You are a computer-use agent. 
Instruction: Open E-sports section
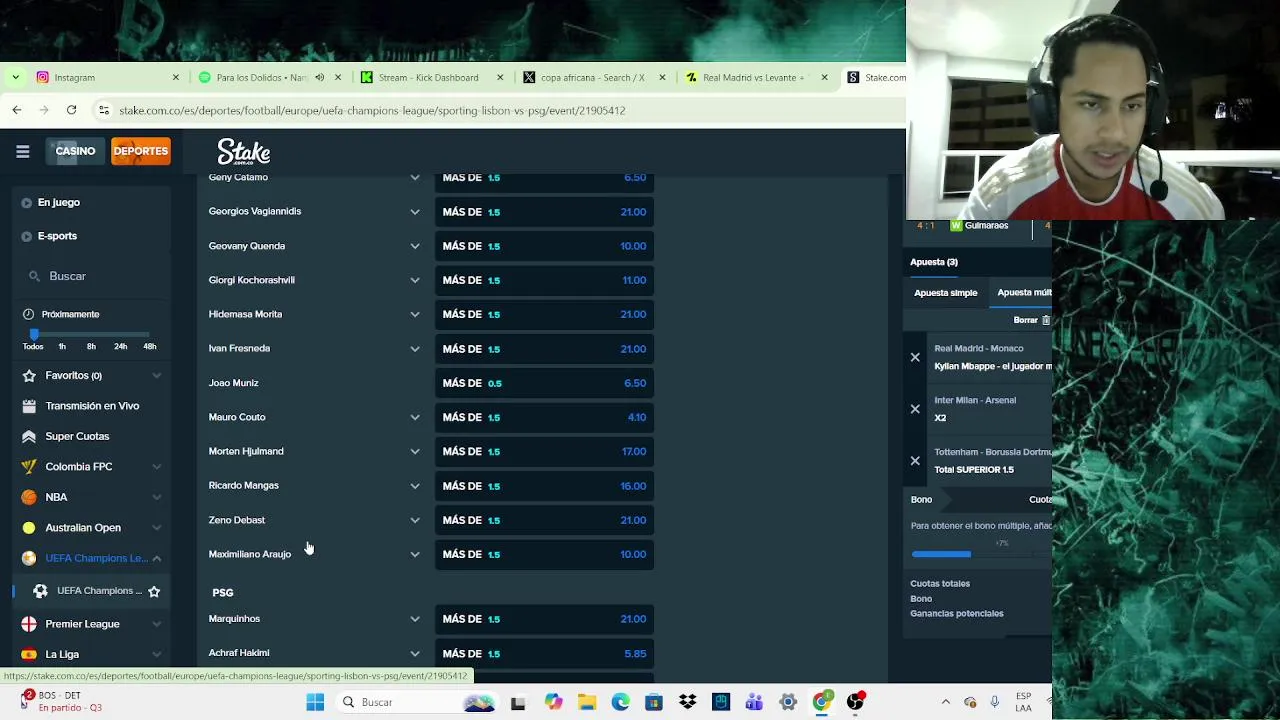coord(57,236)
